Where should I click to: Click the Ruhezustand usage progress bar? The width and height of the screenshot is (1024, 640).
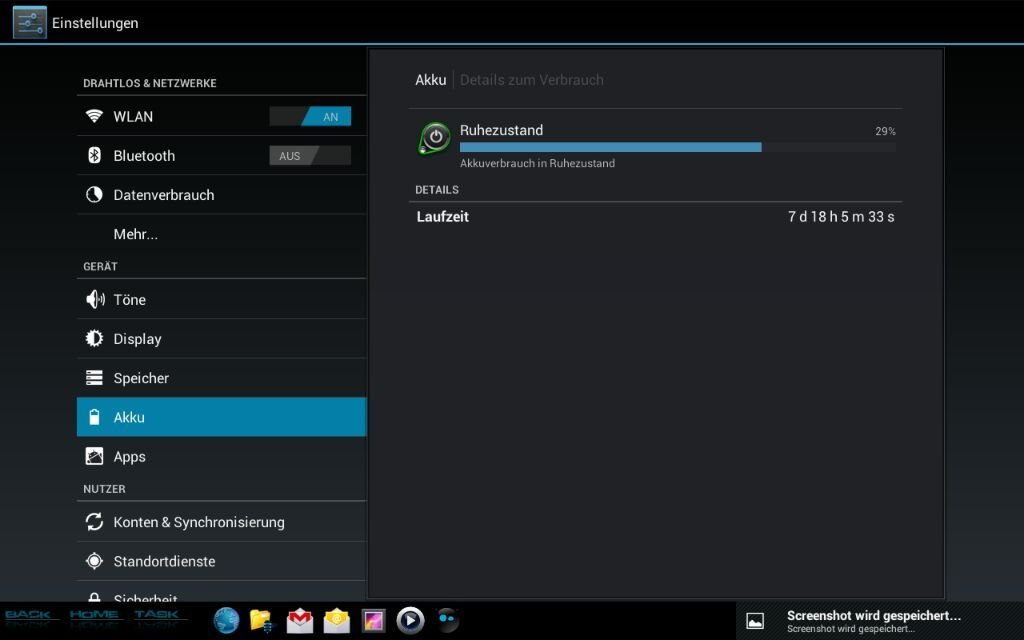pyautogui.click(x=677, y=147)
